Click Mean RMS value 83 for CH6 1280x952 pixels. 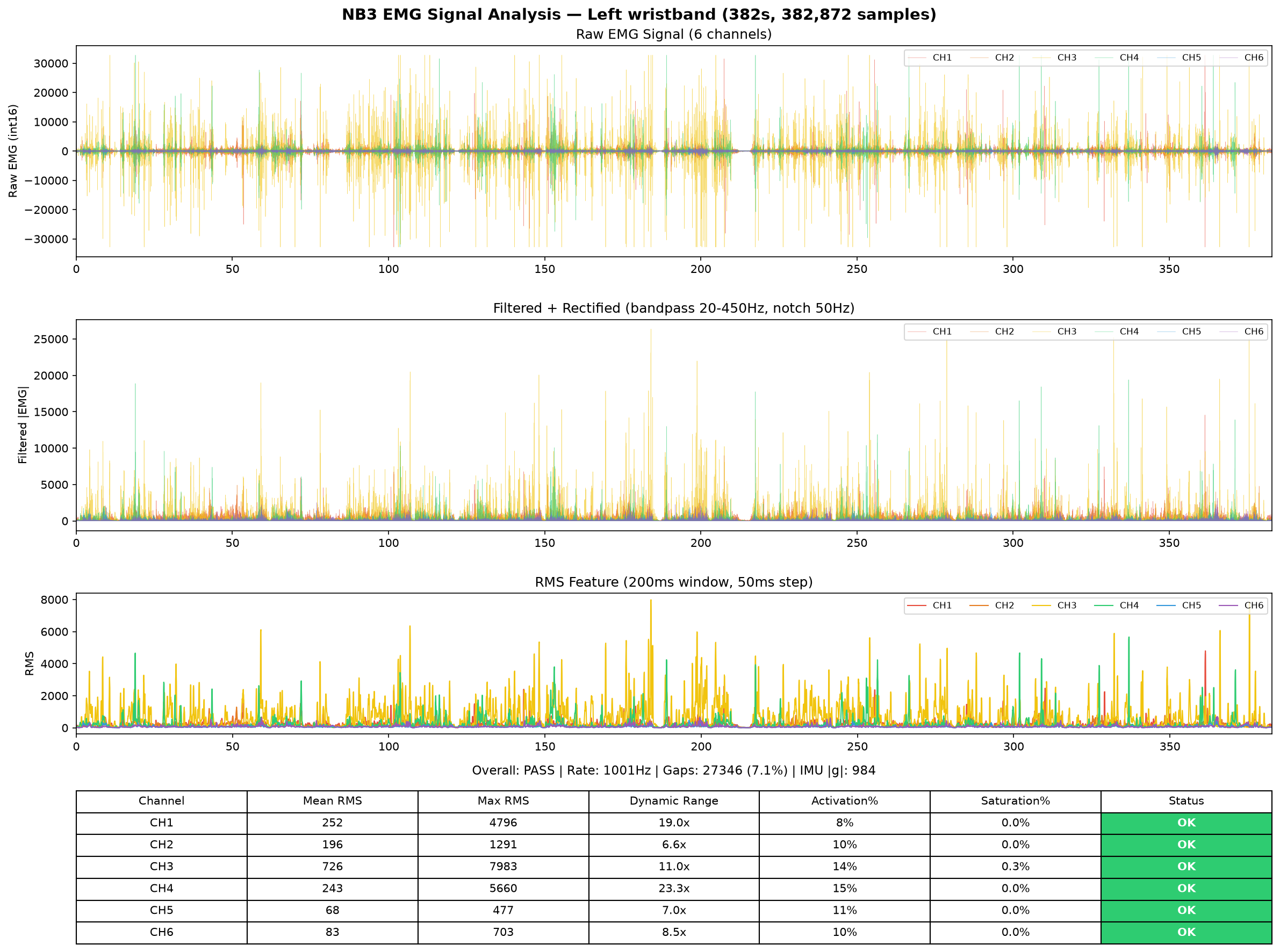(333, 933)
